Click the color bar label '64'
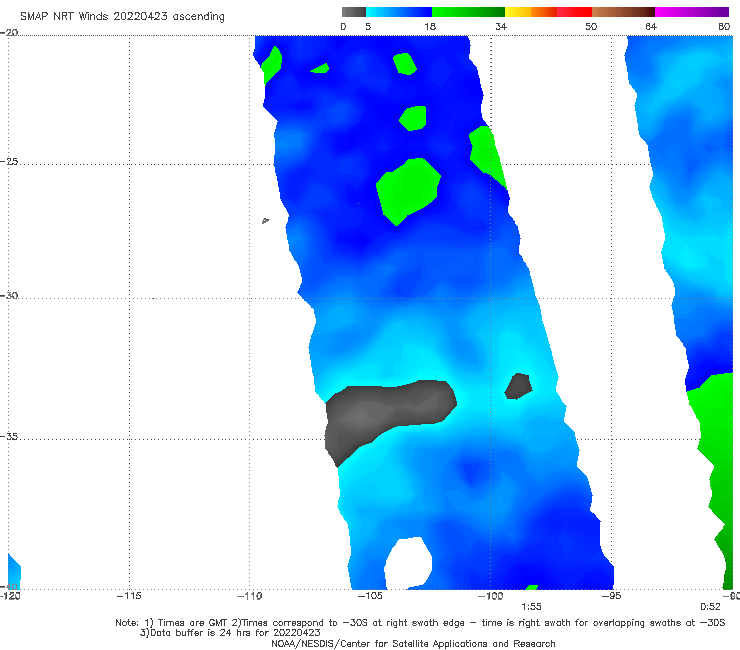Screen dimensions: 740x650 tap(651, 27)
